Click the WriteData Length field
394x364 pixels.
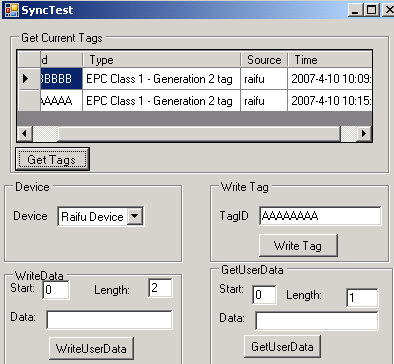pyautogui.click(x=160, y=288)
